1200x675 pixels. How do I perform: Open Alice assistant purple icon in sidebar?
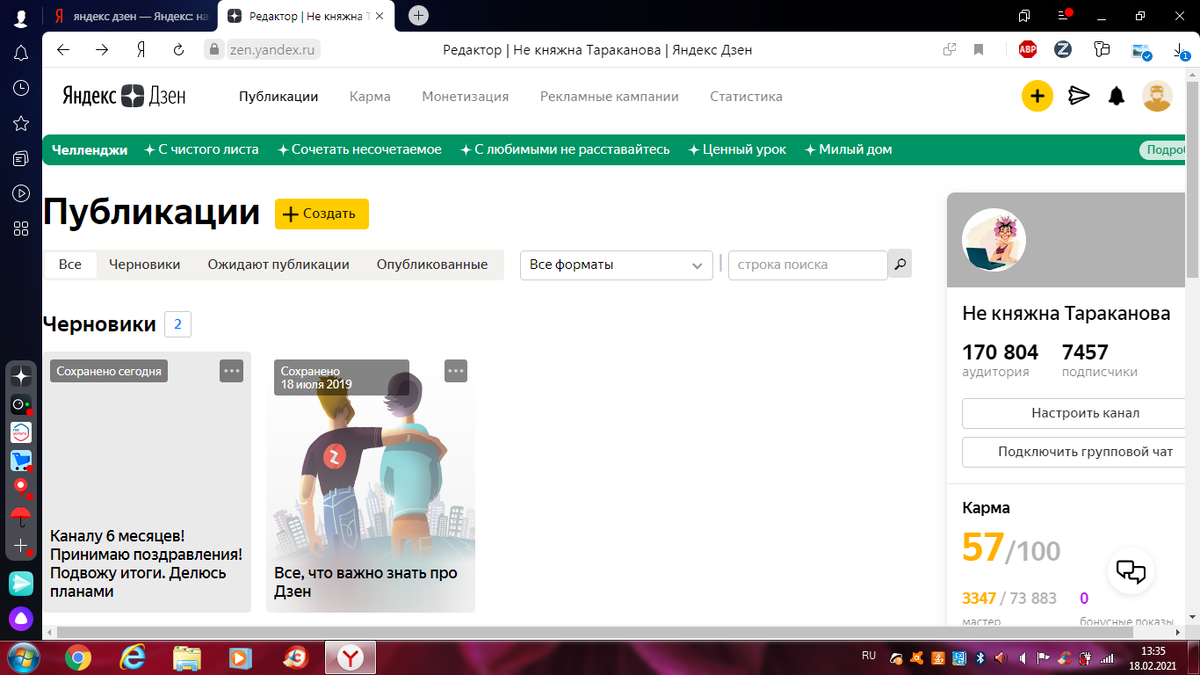click(x=20, y=618)
